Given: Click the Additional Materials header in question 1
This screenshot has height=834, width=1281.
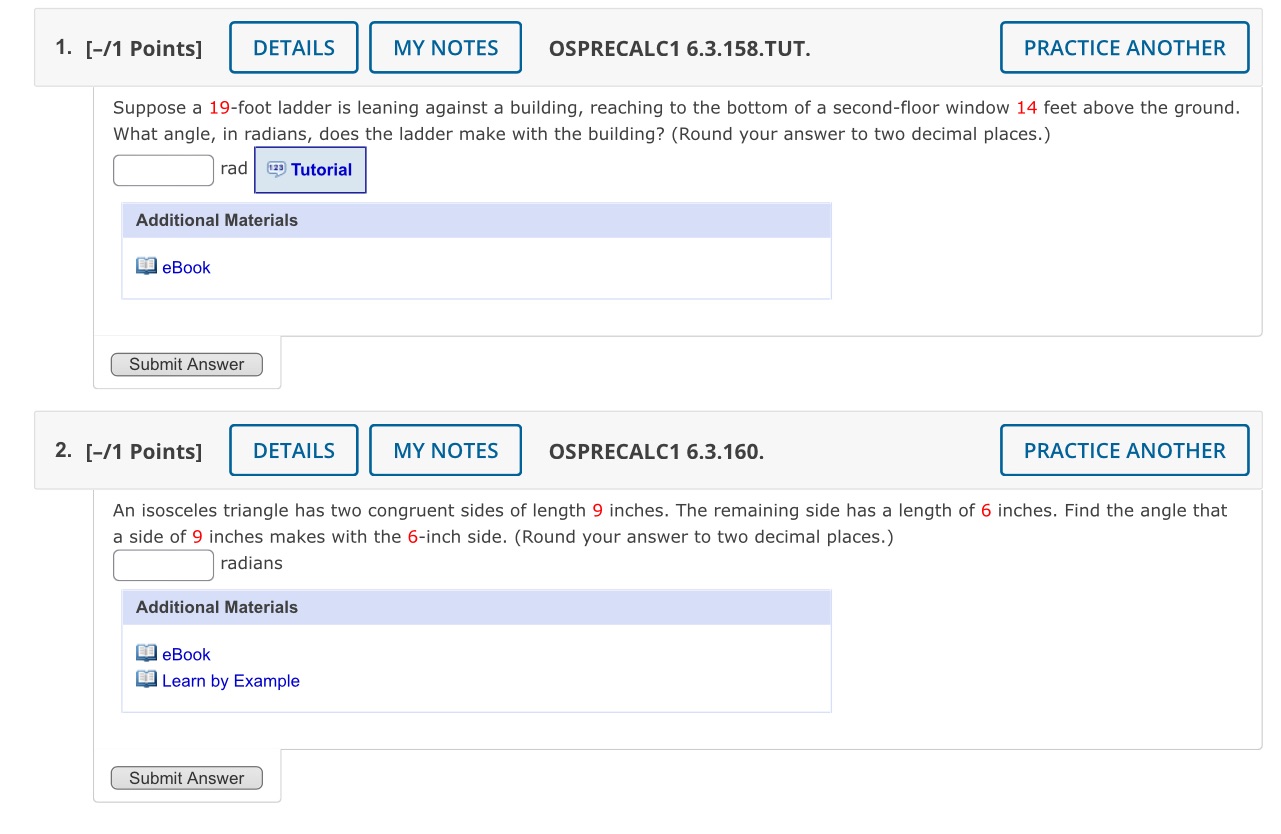Looking at the screenshot, I should click(477, 220).
